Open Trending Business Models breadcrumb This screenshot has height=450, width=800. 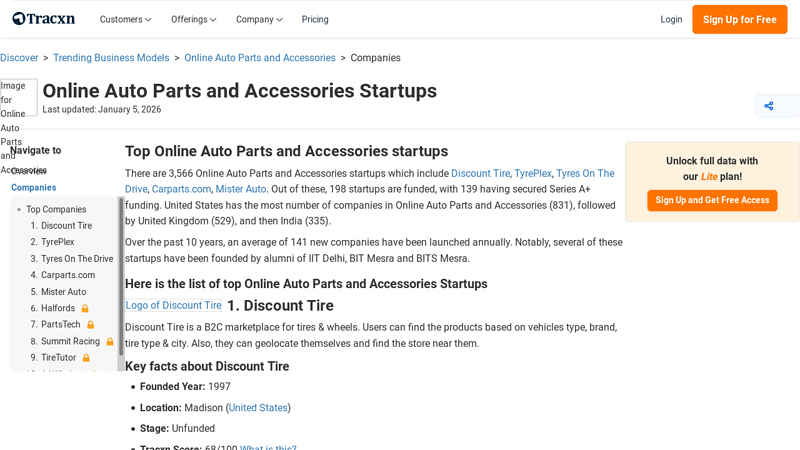[111, 58]
